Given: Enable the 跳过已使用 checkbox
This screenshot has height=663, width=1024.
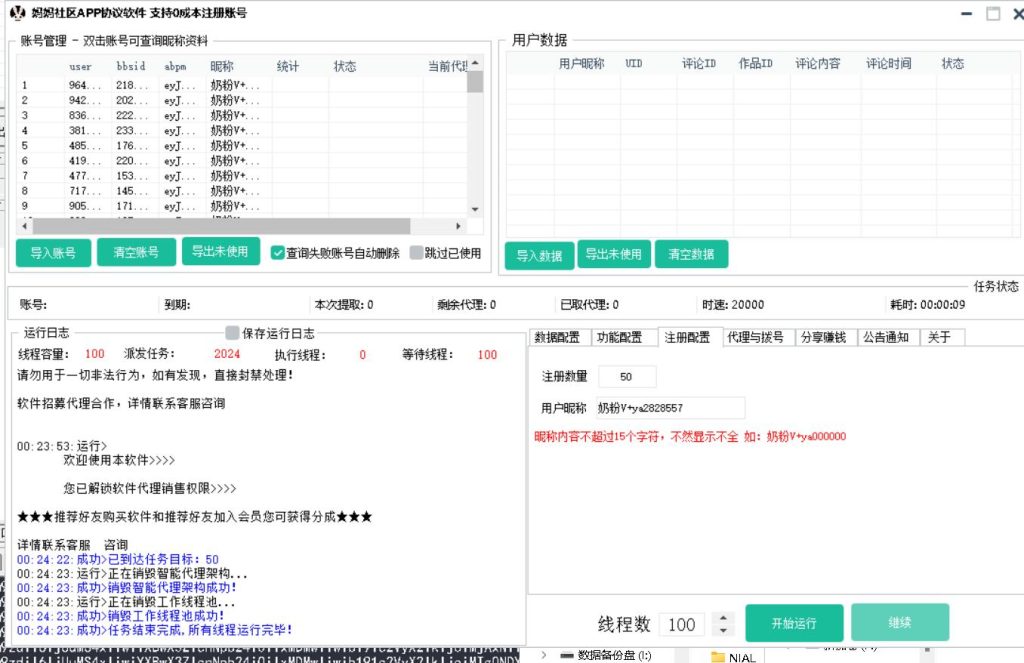Looking at the screenshot, I should (x=416, y=252).
